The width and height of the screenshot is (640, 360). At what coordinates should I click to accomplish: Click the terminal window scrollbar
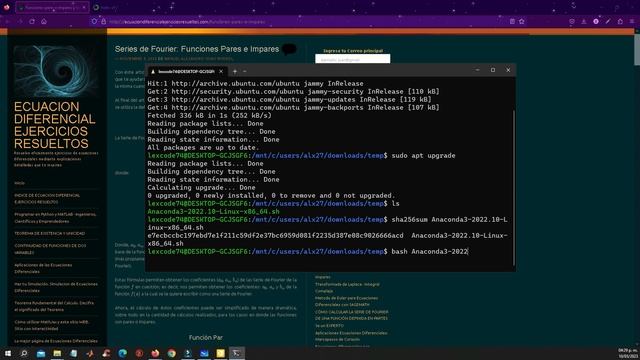(514, 188)
